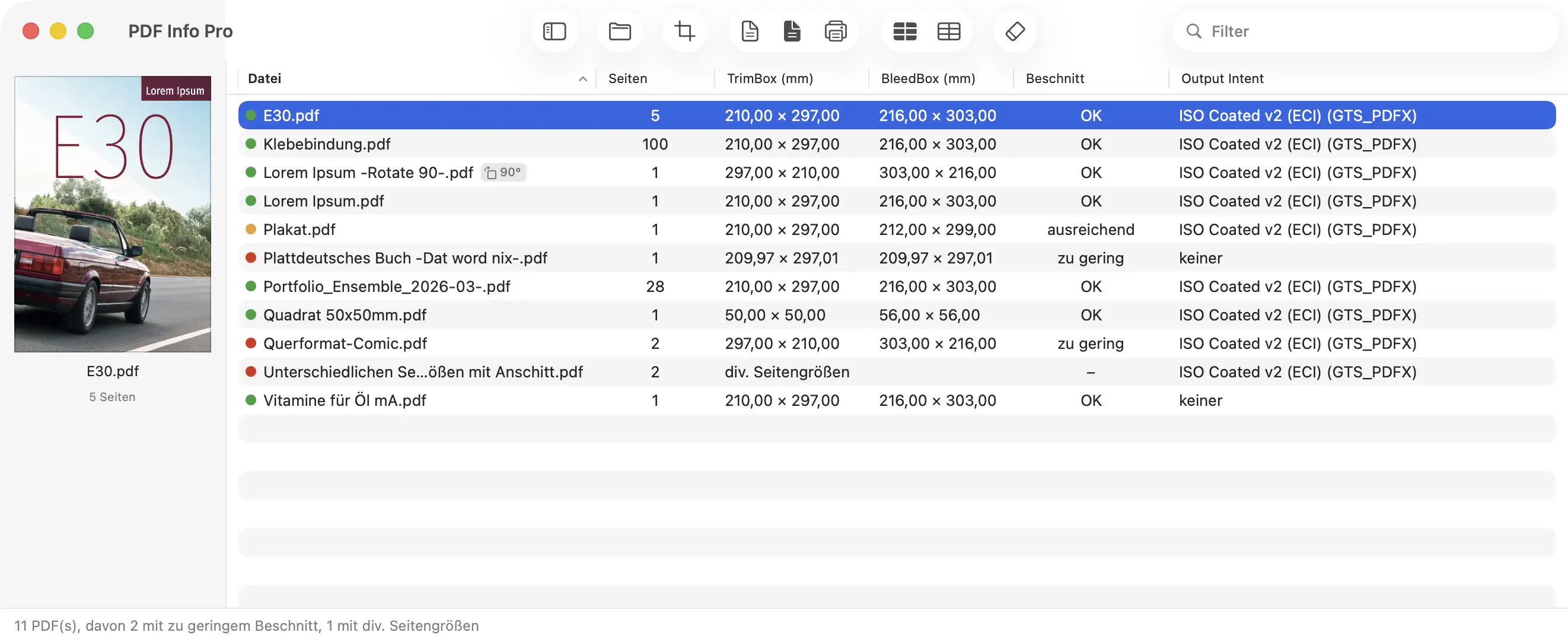Click the E30 cover preview thumbnail
1568x642 pixels.
(113, 214)
